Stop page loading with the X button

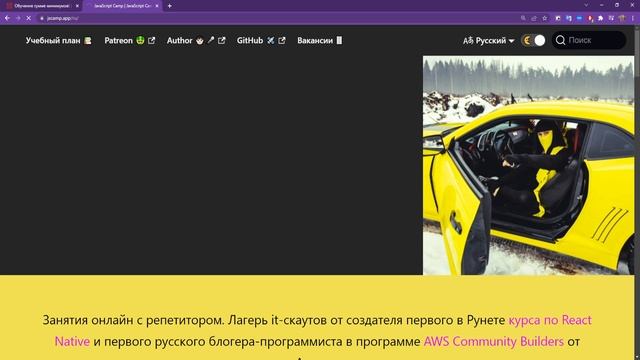(29, 18)
